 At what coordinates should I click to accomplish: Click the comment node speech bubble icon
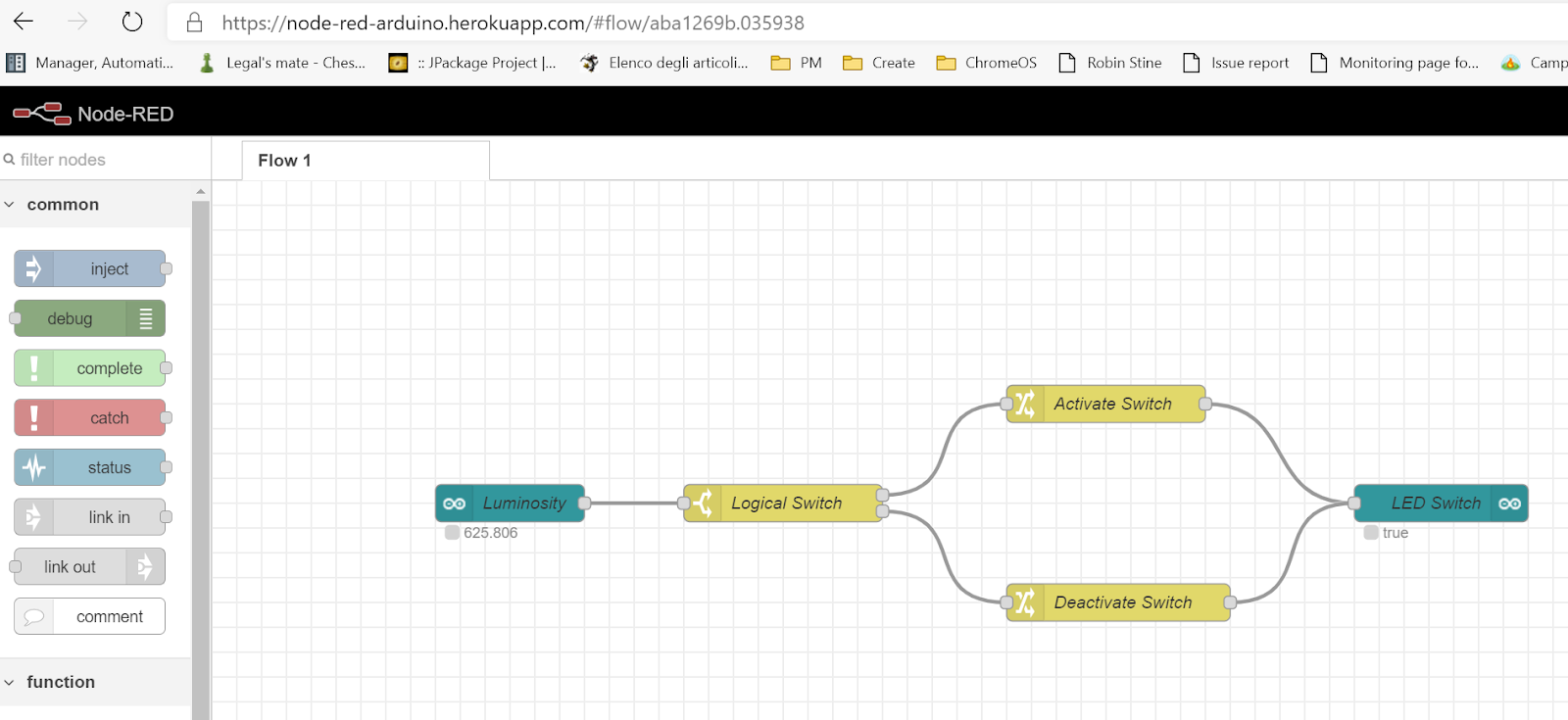point(33,616)
